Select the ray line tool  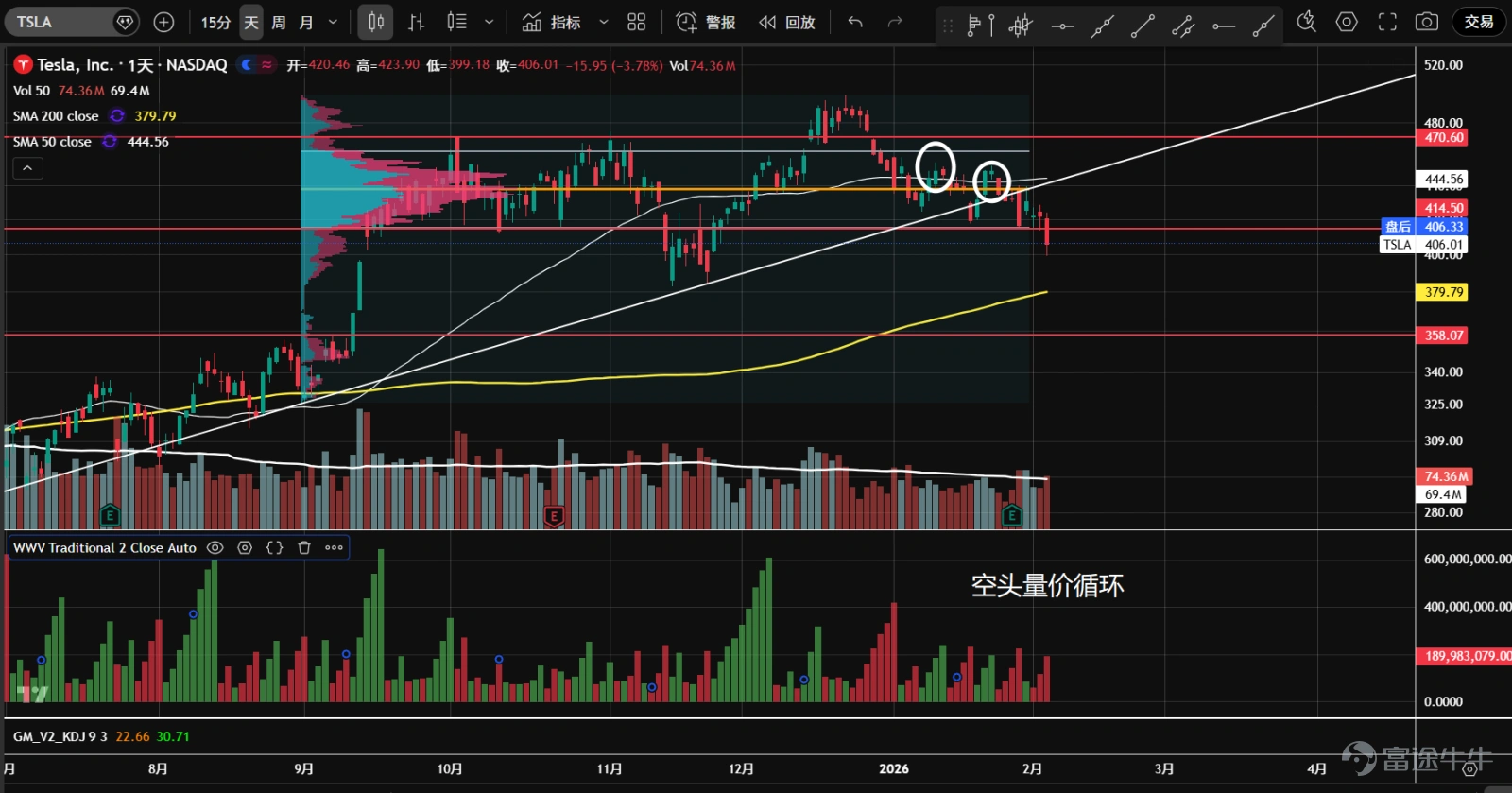pyautogui.click(x=1103, y=26)
